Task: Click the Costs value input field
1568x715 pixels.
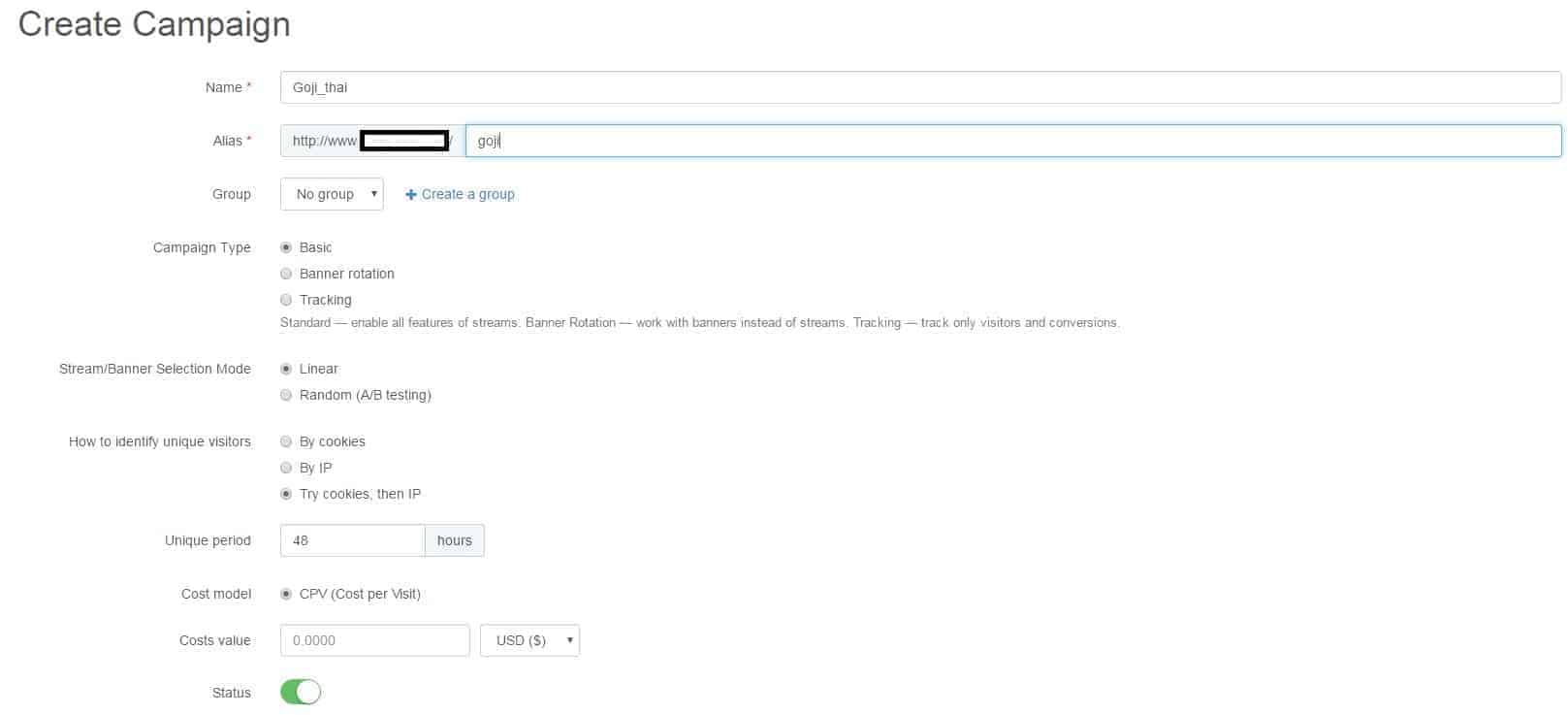Action: pyautogui.click(x=375, y=640)
